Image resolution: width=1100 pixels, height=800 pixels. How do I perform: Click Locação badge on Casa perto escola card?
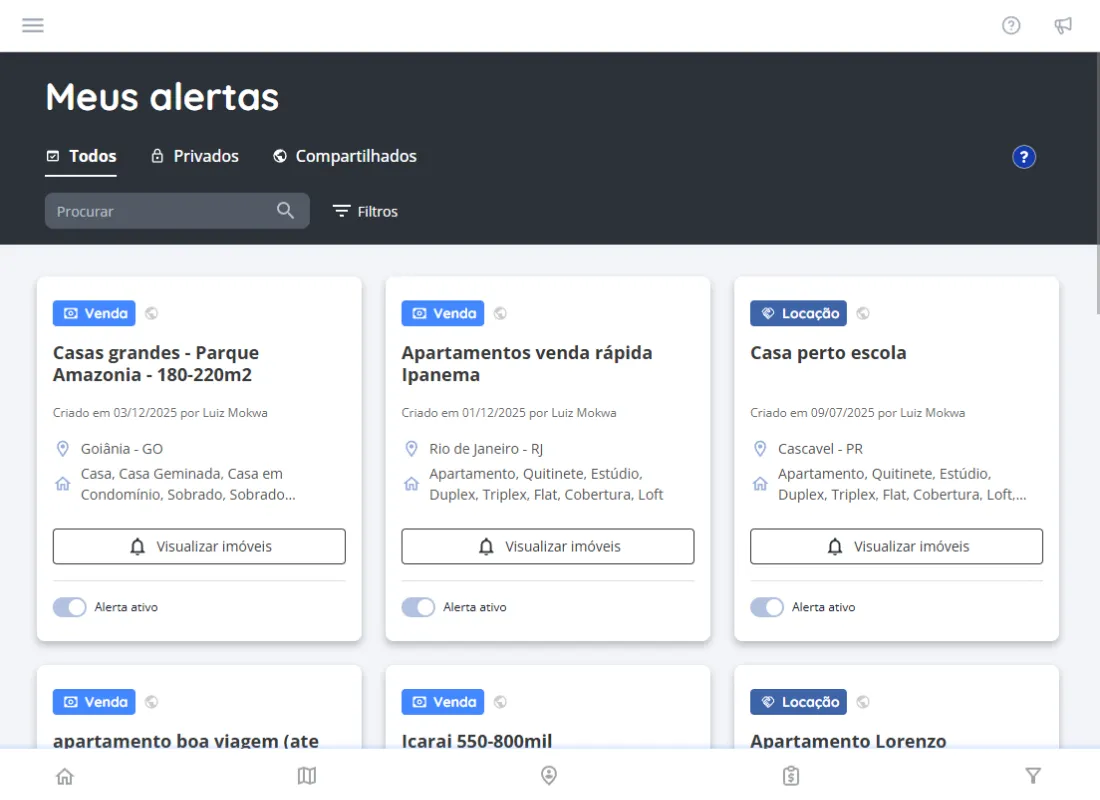click(x=798, y=314)
